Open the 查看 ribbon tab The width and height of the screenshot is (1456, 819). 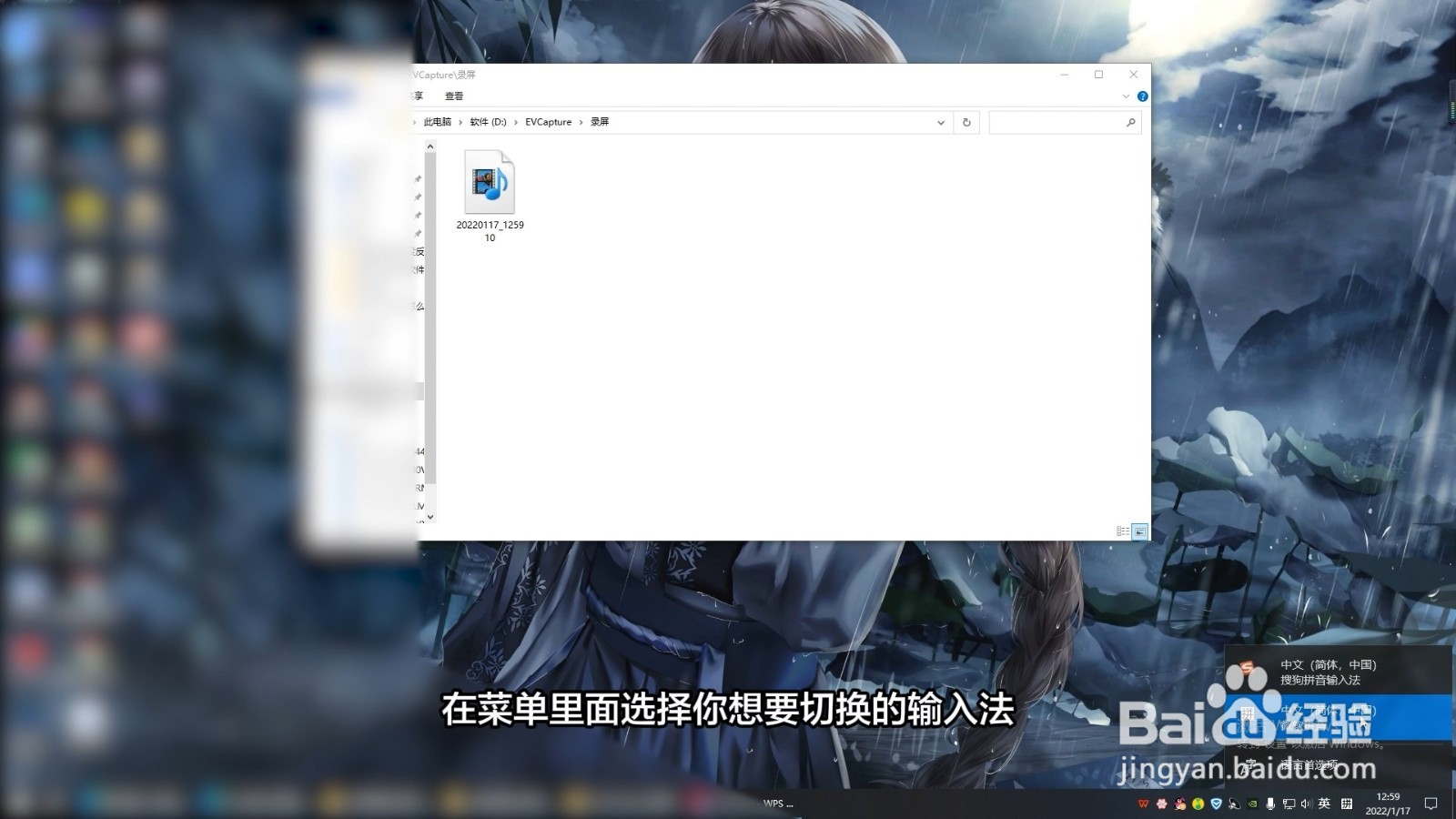coord(454,96)
